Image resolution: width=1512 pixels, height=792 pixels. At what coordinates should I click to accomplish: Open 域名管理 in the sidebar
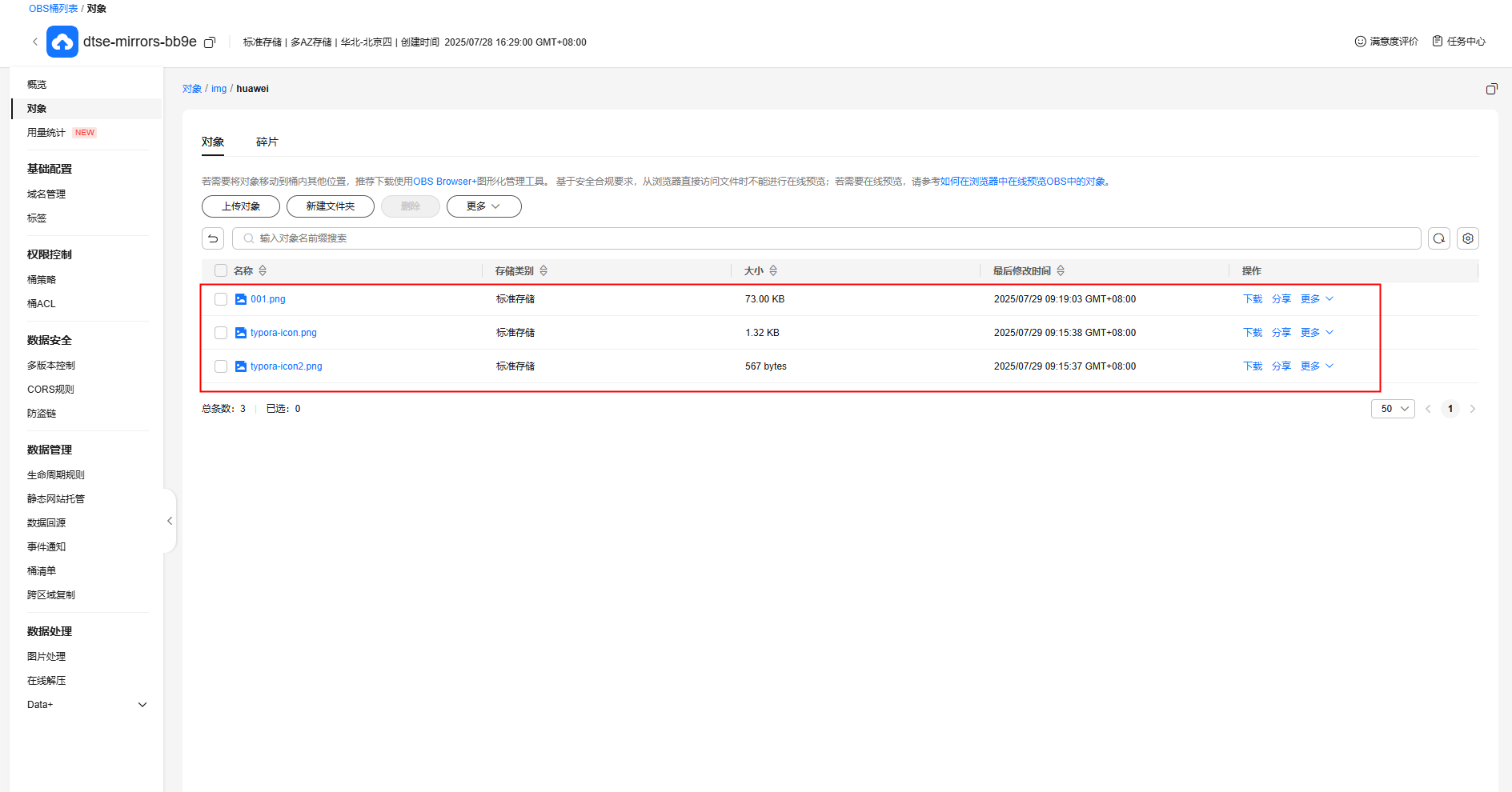click(46, 194)
